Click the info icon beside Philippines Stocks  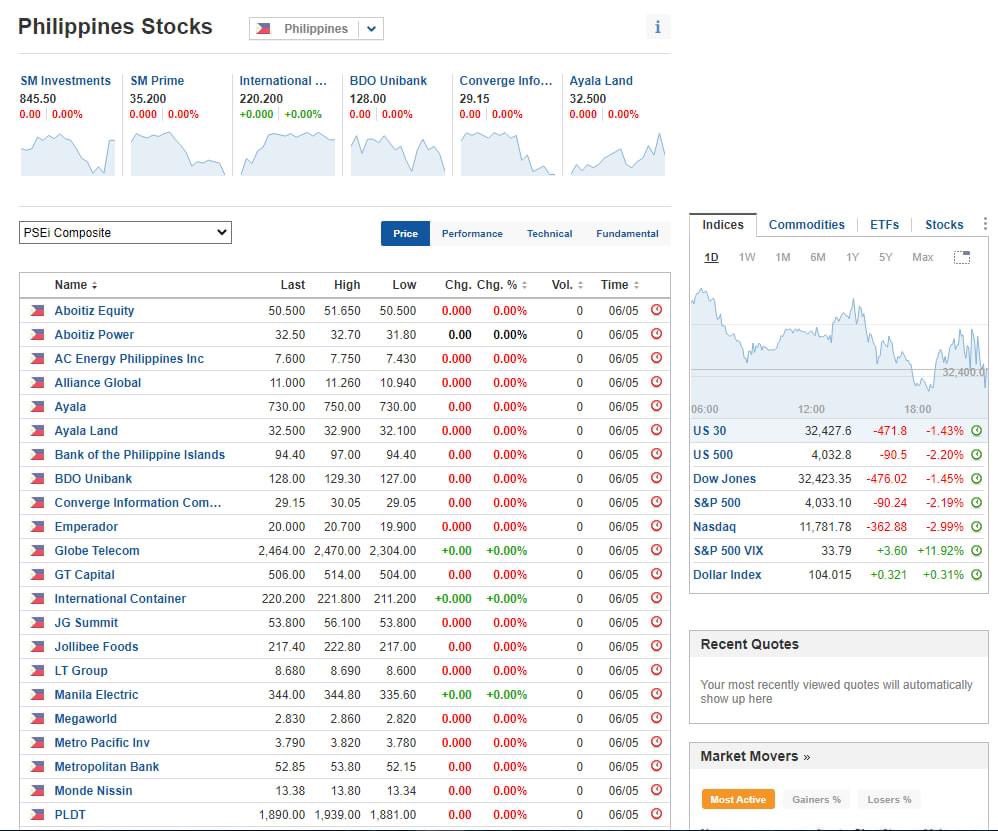[657, 27]
